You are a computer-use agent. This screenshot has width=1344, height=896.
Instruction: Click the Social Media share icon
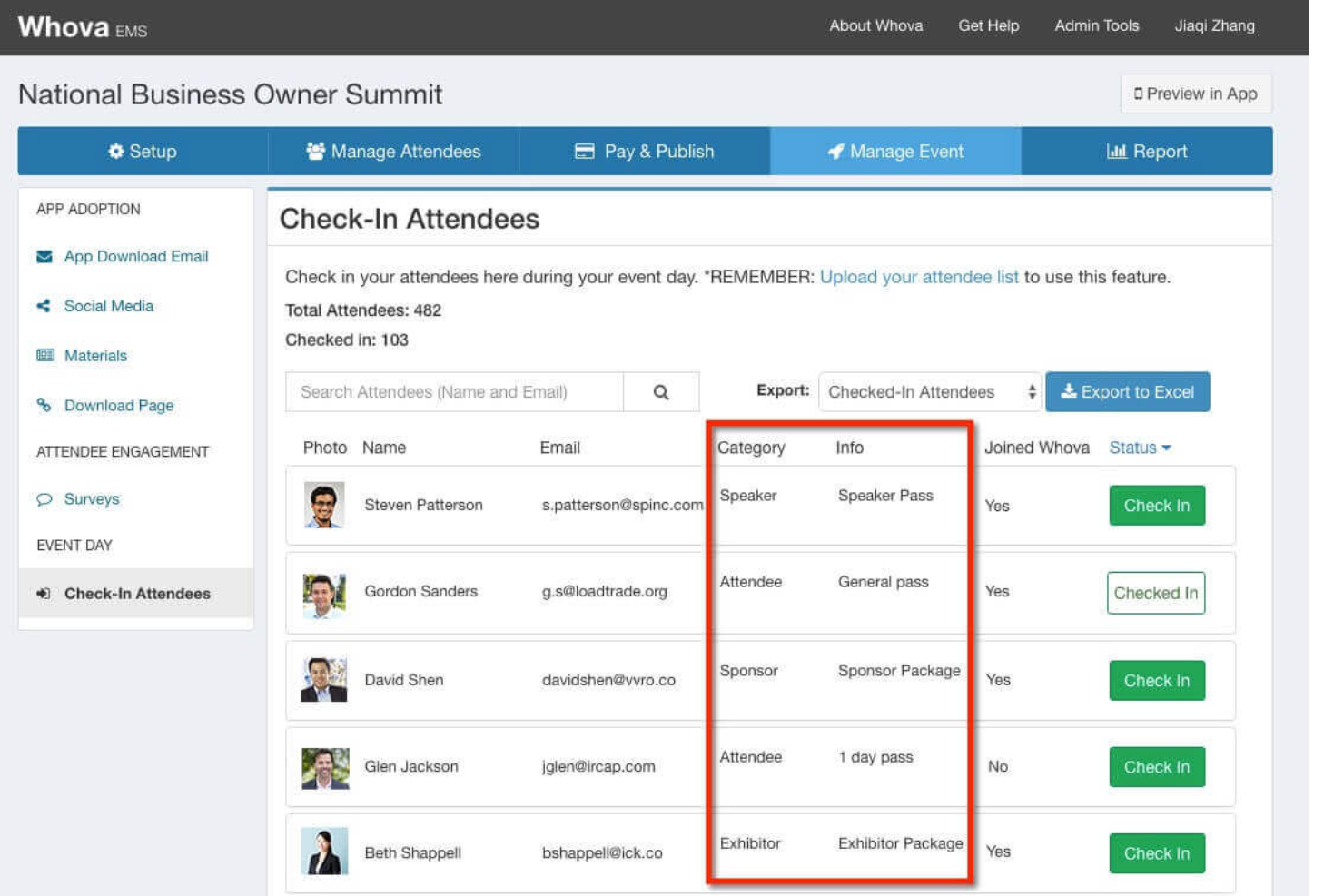coord(41,306)
